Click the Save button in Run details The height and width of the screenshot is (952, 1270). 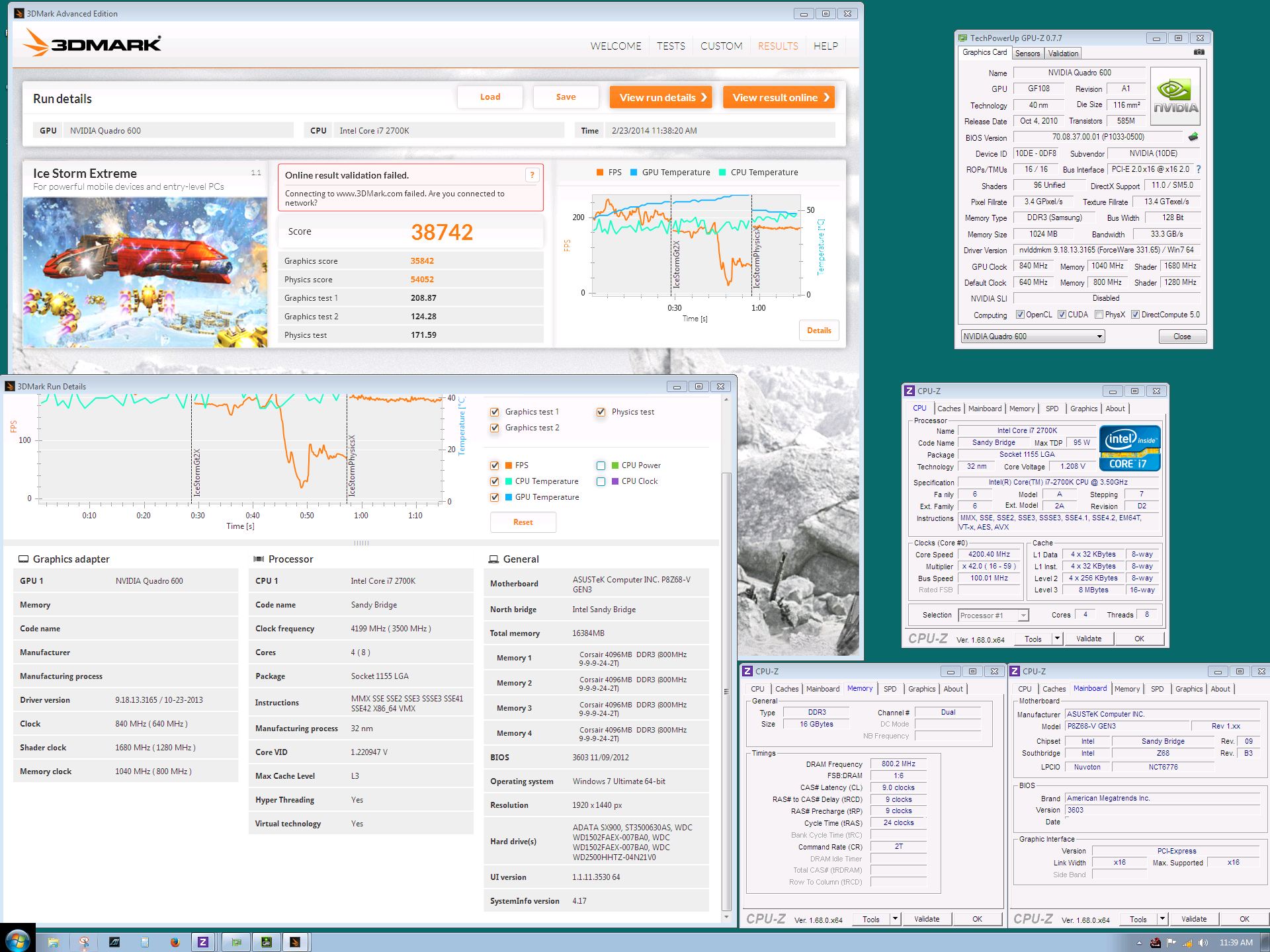pos(566,97)
